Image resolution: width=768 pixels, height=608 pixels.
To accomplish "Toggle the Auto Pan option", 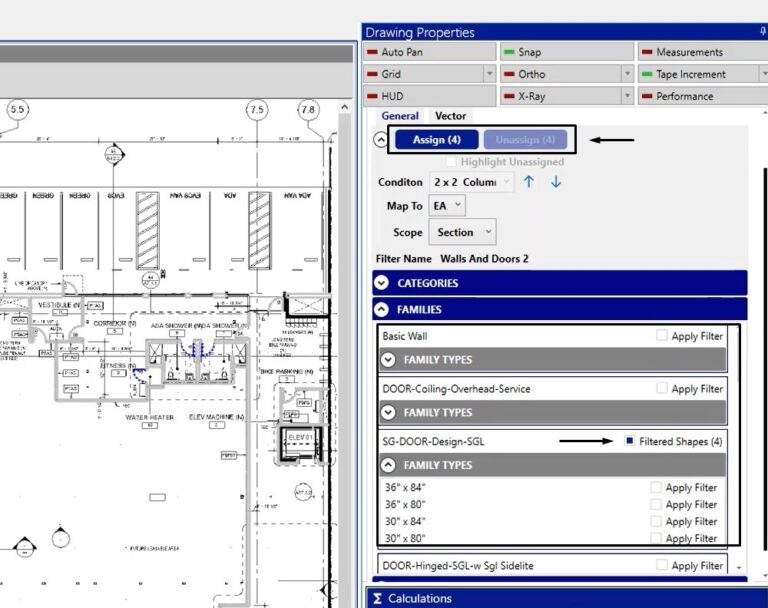I will point(429,52).
